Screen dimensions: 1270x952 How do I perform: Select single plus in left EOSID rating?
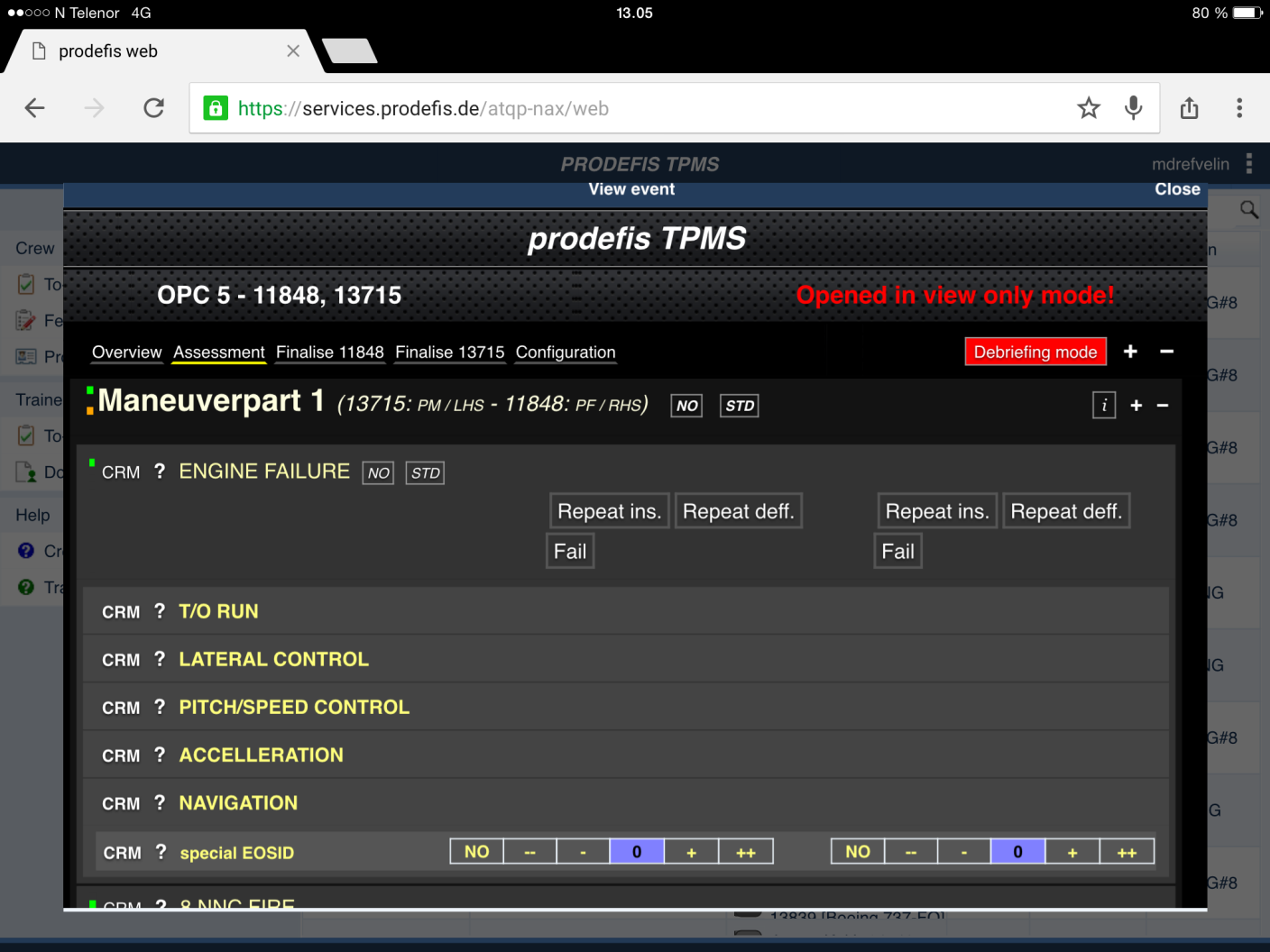point(692,852)
